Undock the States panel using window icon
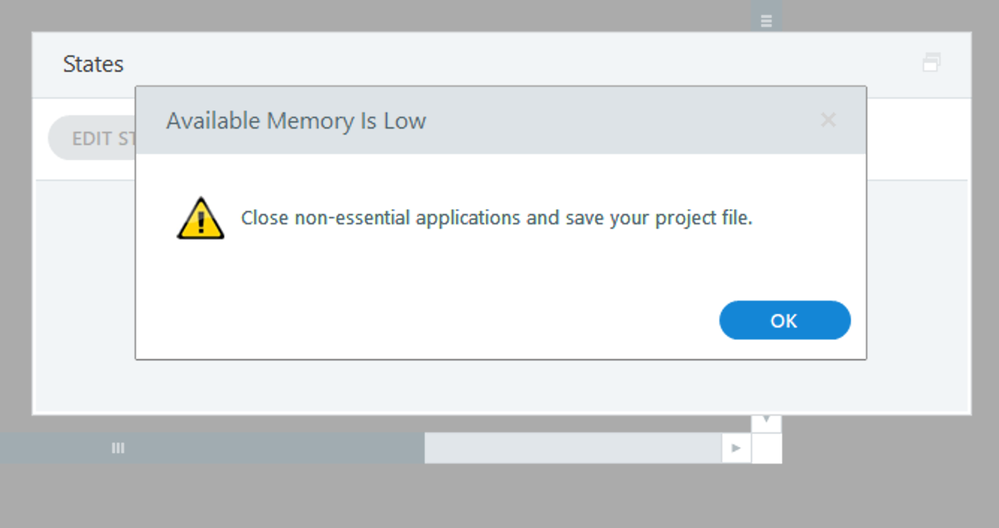This screenshot has height=528, width=999. coord(931,62)
